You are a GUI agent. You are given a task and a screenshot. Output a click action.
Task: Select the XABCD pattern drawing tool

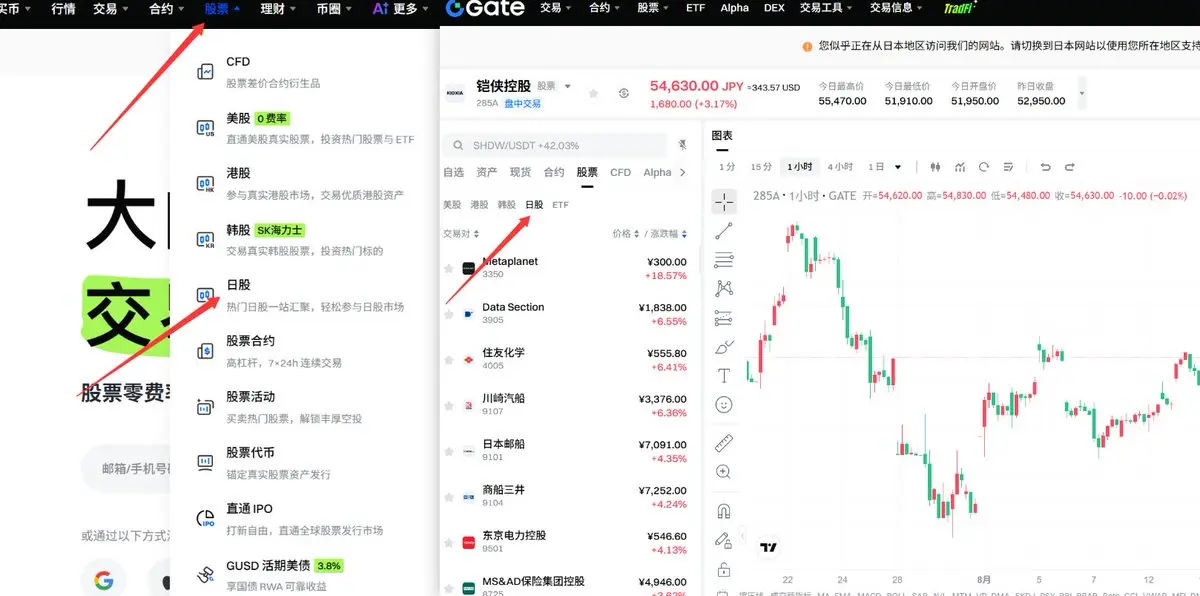pos(724,289)
